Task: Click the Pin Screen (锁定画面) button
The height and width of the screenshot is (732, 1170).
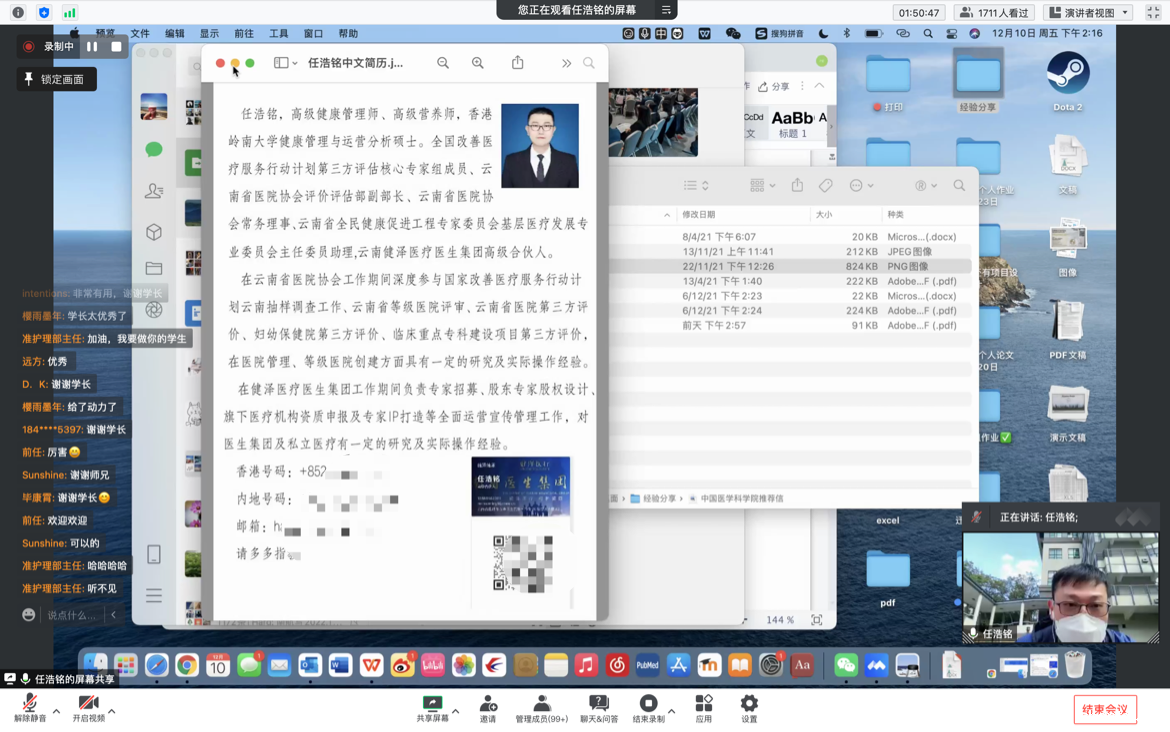Action: tap(56, 79)
